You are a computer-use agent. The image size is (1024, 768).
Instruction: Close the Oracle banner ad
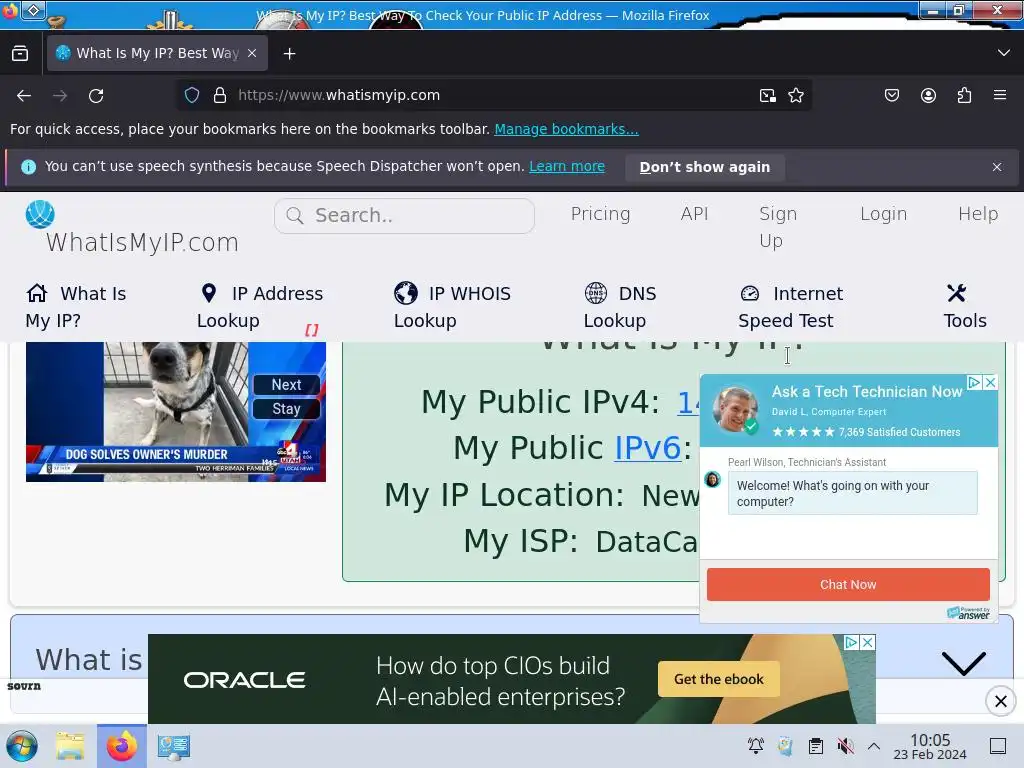coord(868,643)
